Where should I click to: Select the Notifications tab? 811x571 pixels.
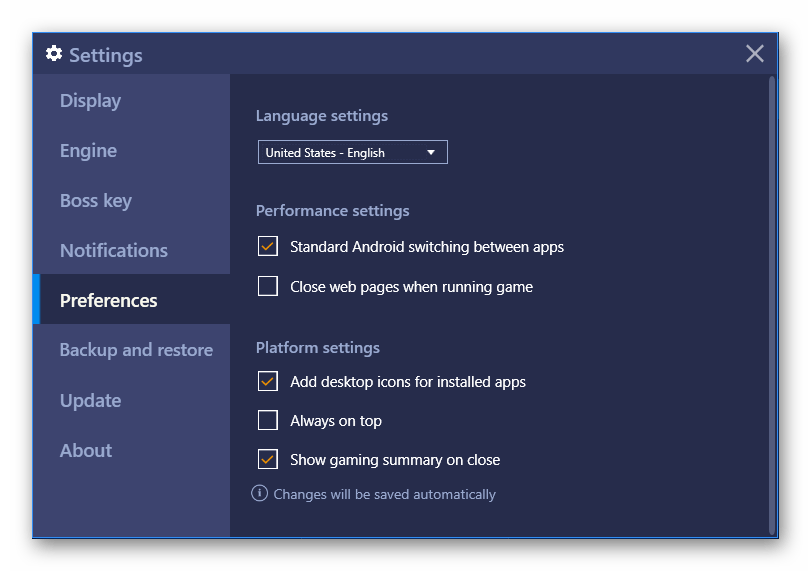coord(113,251)
